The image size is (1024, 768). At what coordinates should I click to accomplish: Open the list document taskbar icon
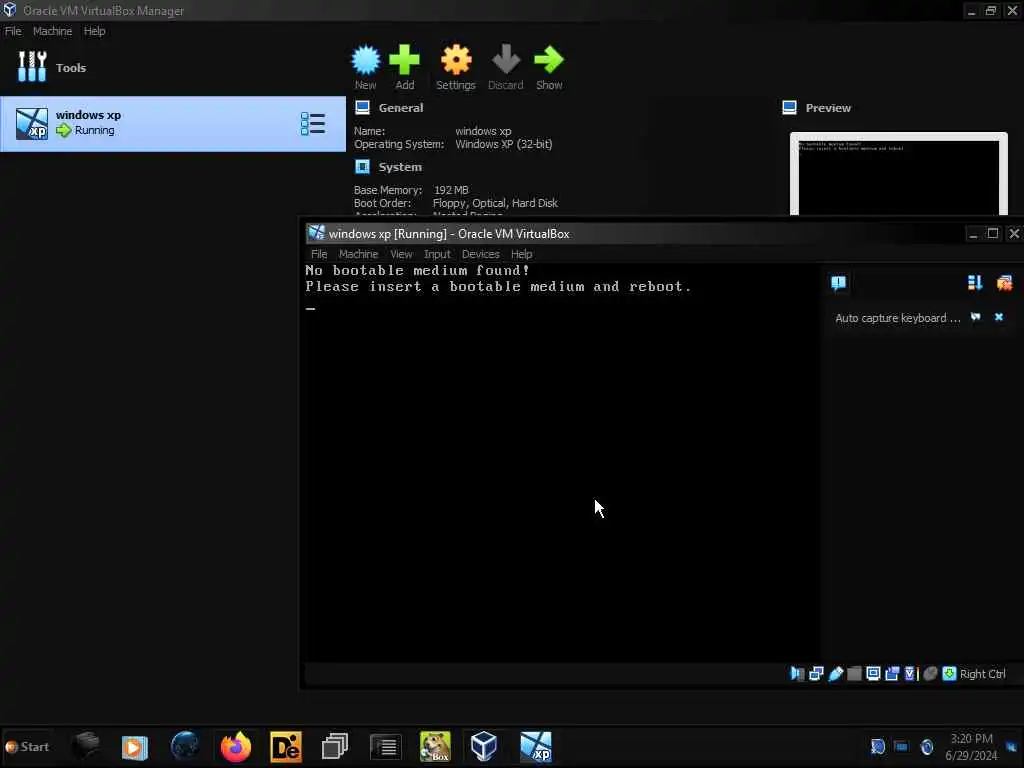click(385, 746)
